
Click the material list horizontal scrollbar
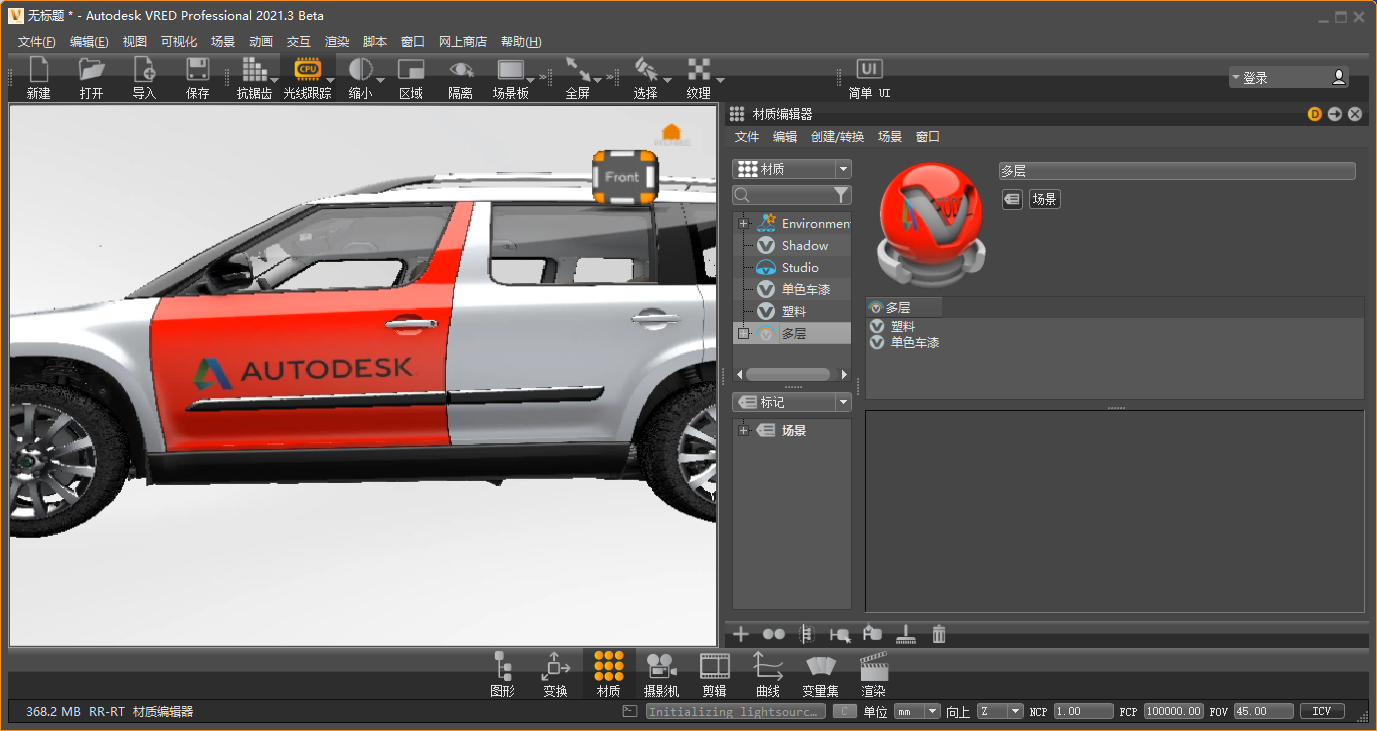coord(788,375)
